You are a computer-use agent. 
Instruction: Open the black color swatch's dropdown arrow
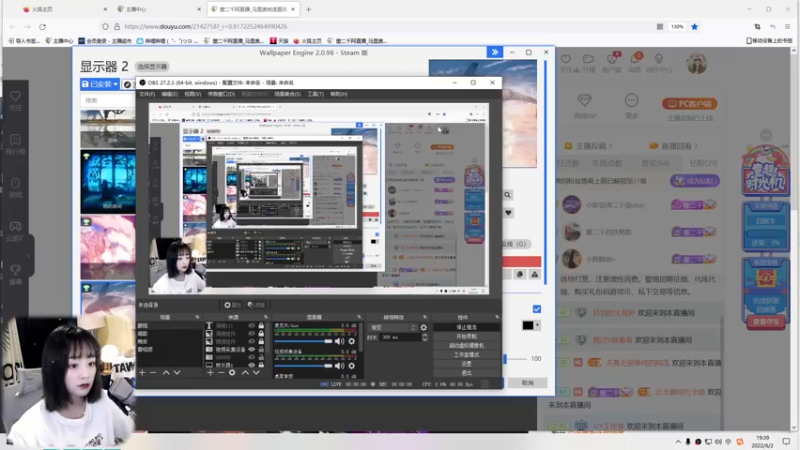pyautogui.click(x=537, y=326)
